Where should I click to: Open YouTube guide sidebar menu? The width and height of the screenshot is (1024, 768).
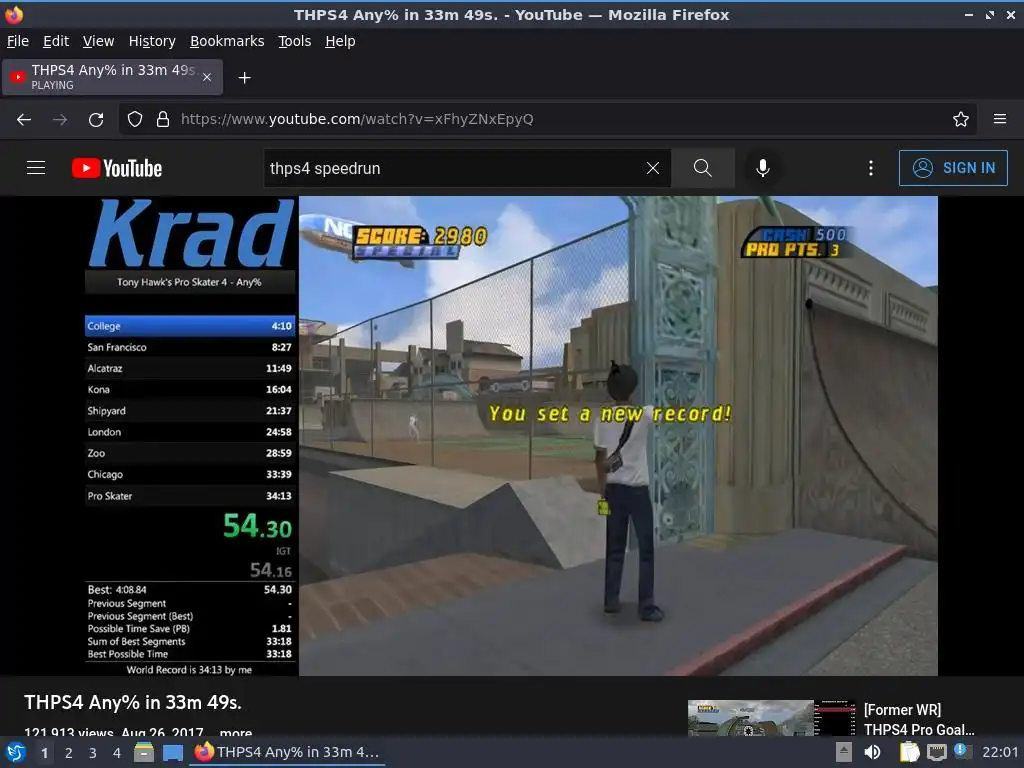[x=36, y=168]
